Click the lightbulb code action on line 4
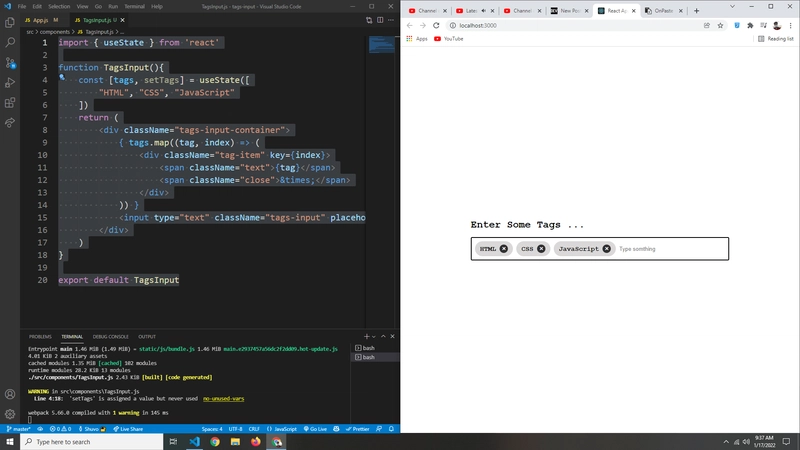Viewport: 800px width, 450px height. (62, 78)
